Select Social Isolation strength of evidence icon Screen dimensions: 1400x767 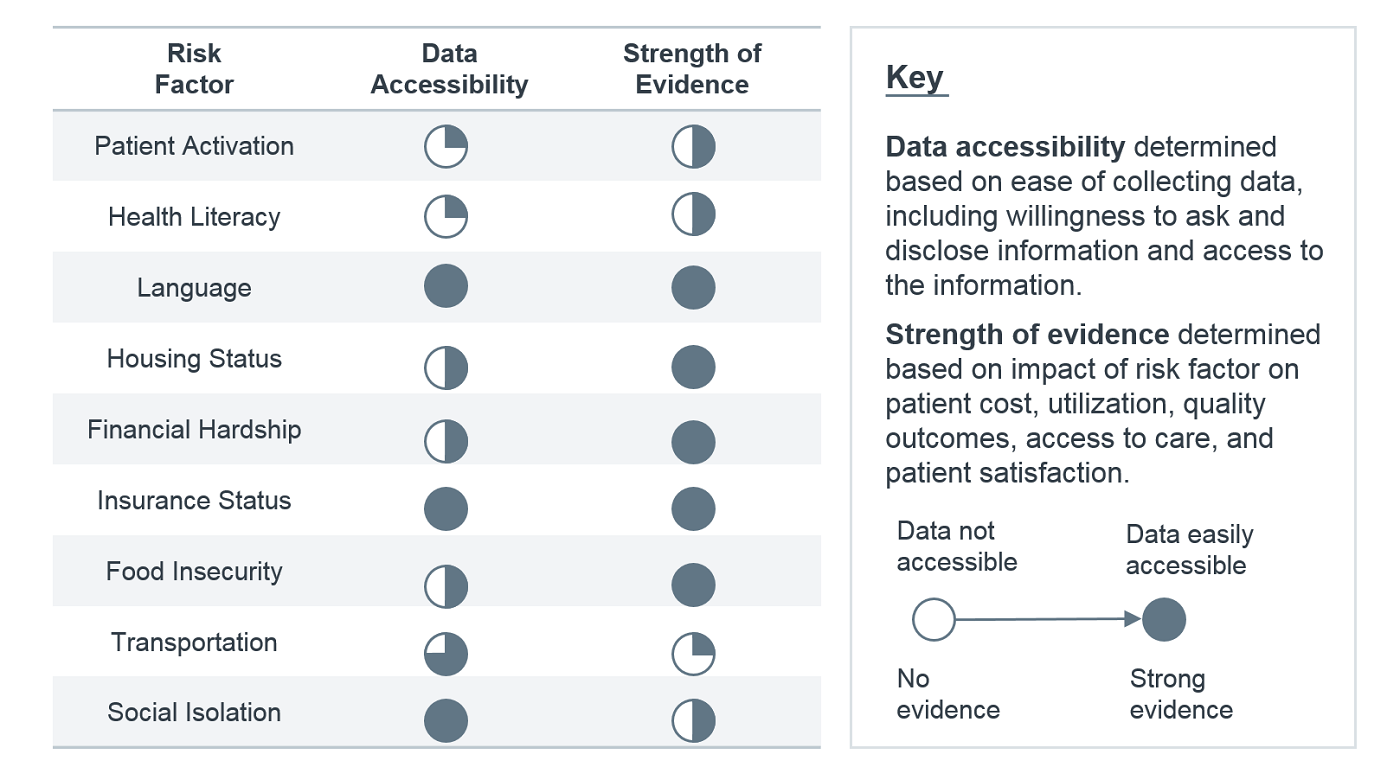tap(693, 721)
